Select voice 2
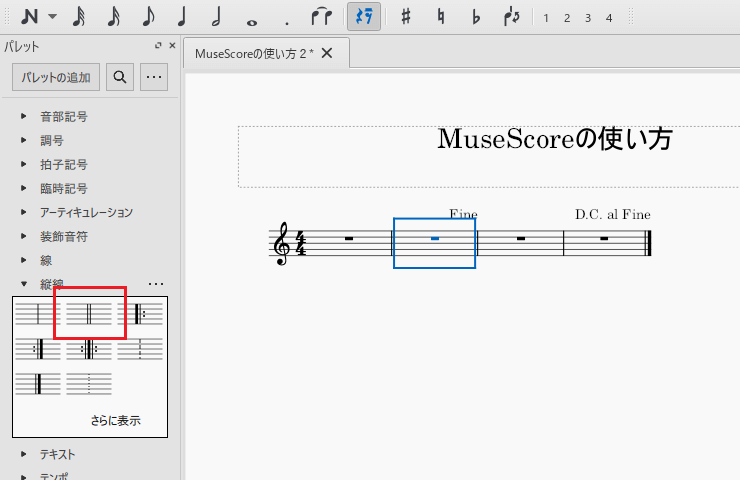This screenshot has height=480, width=740. tap(567, 18)
